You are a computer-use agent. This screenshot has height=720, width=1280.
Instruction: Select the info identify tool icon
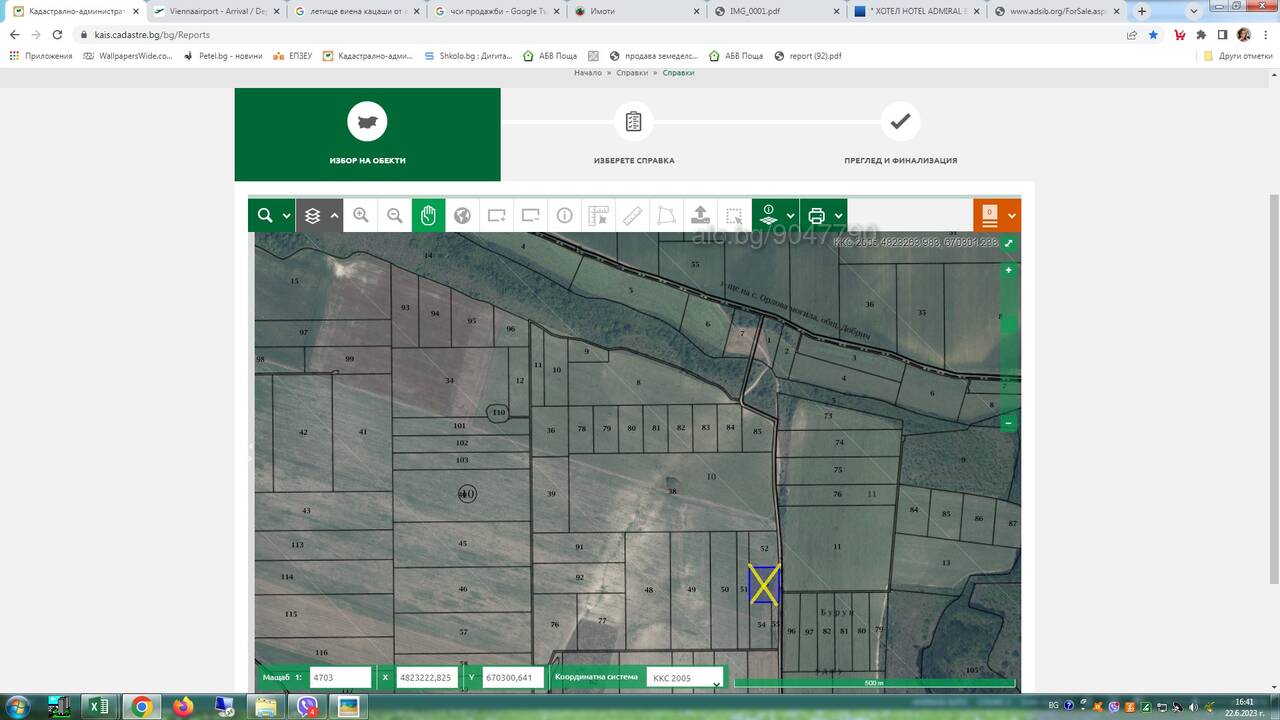(565, 215)
